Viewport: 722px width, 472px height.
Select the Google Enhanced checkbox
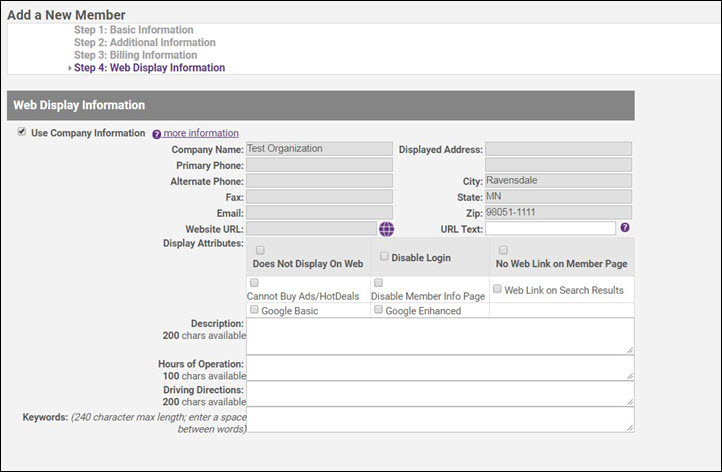(379, 310)
